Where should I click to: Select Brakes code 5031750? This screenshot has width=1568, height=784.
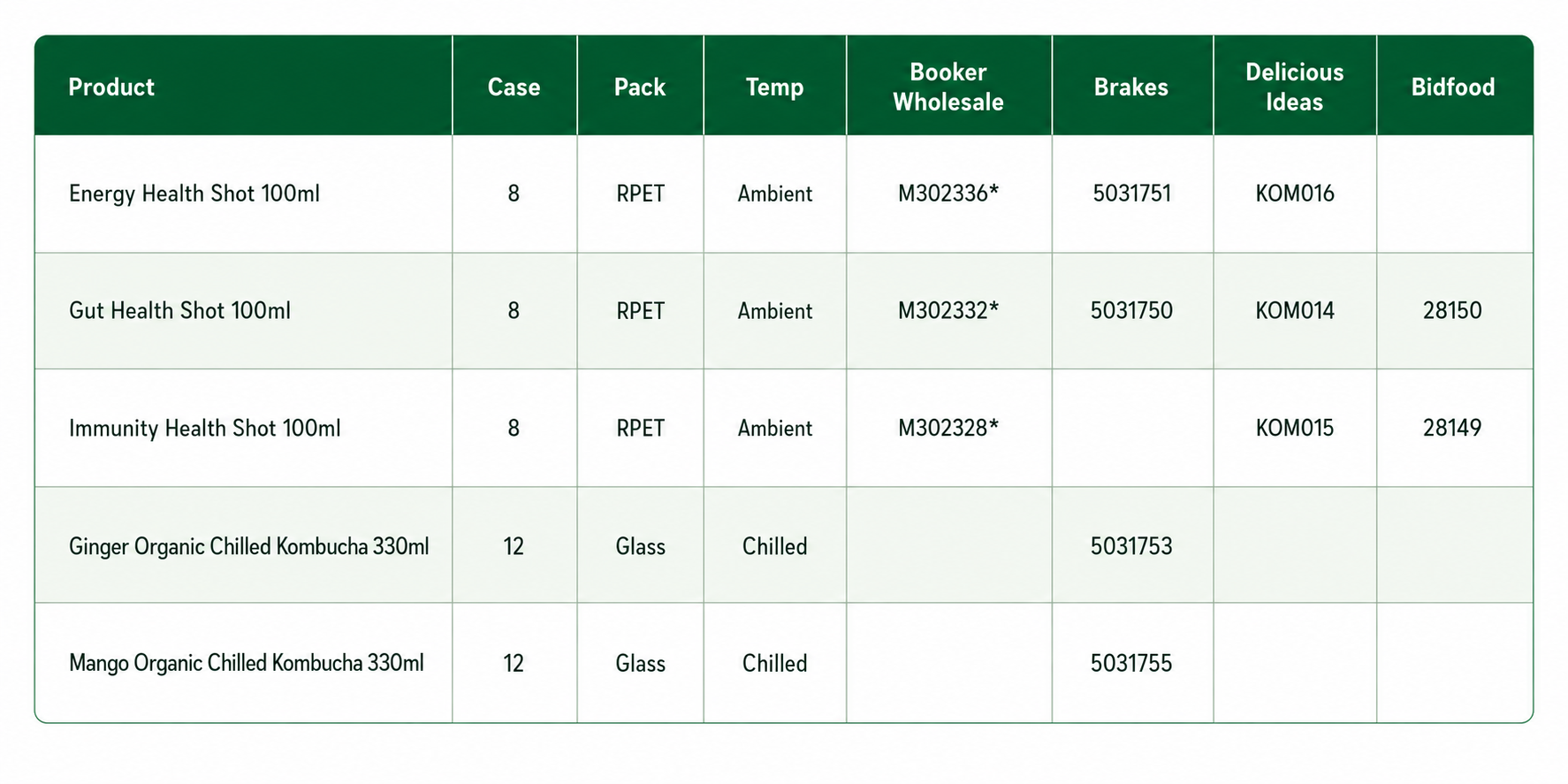[x=1131, y=310]
